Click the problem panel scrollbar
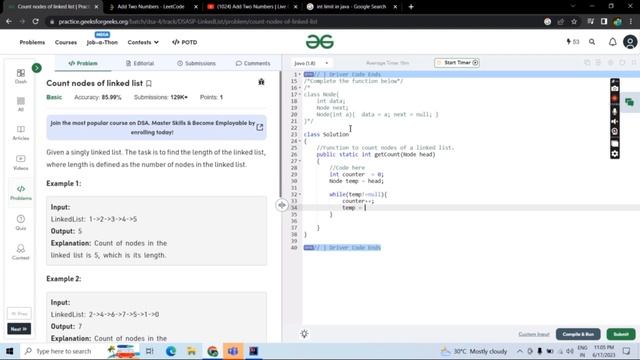The width and height of the screenshot is (640, 360). tap(280, 135)
